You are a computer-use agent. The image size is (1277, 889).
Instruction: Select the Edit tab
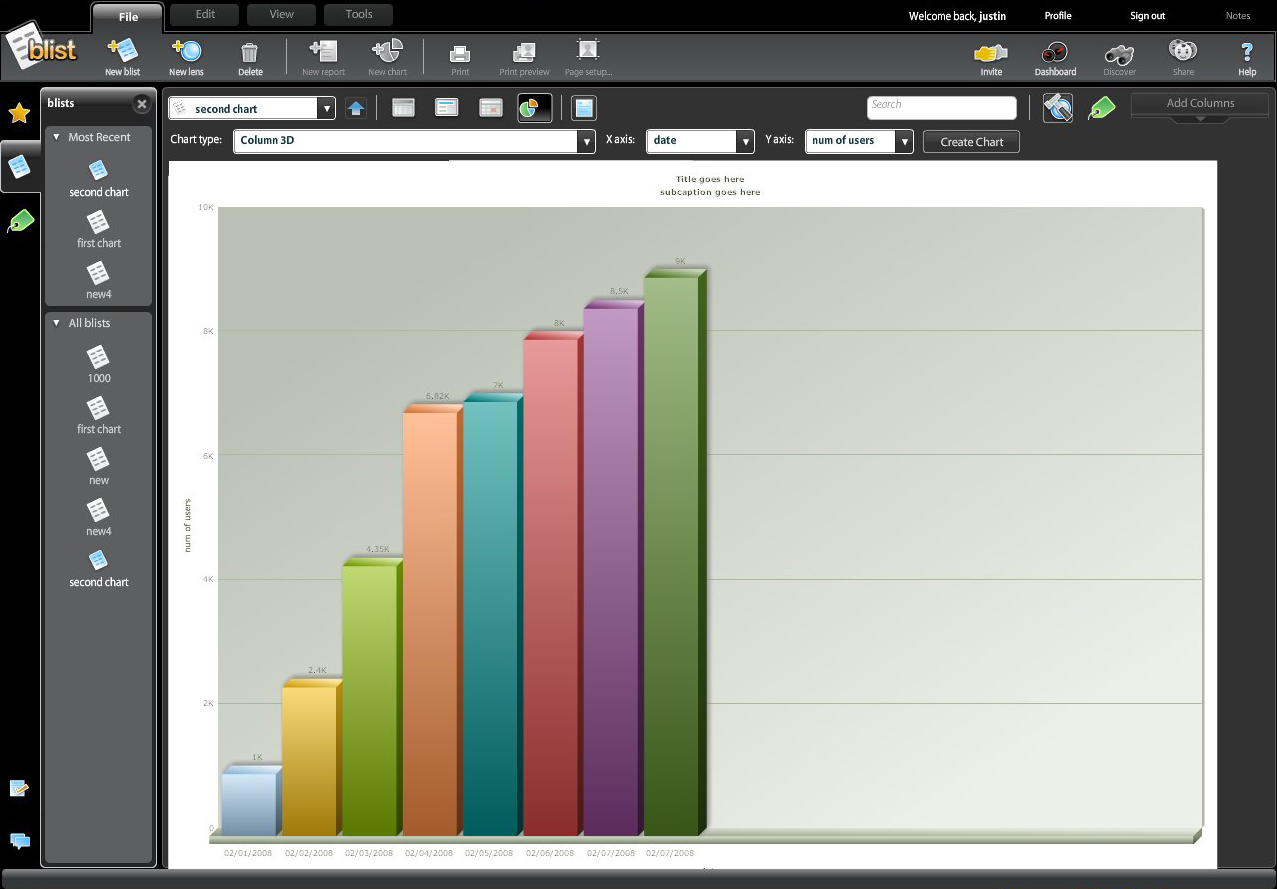205,15
